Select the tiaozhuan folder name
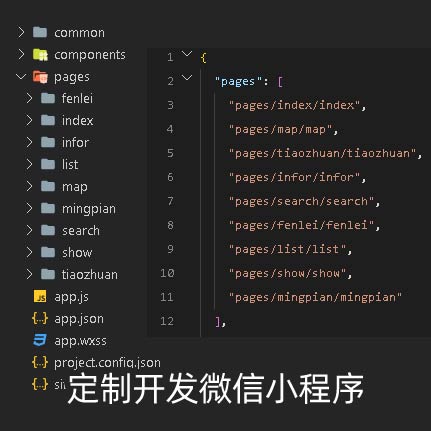This screenshot has height=431, width=431. point(90,274)
